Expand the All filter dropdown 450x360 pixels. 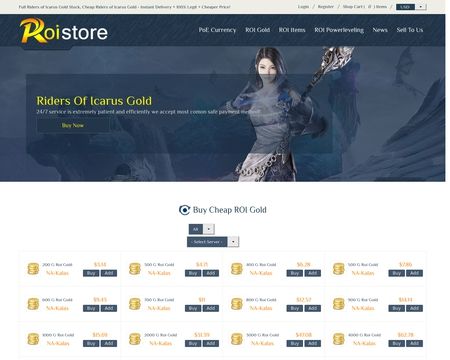[x=202, y=229]
